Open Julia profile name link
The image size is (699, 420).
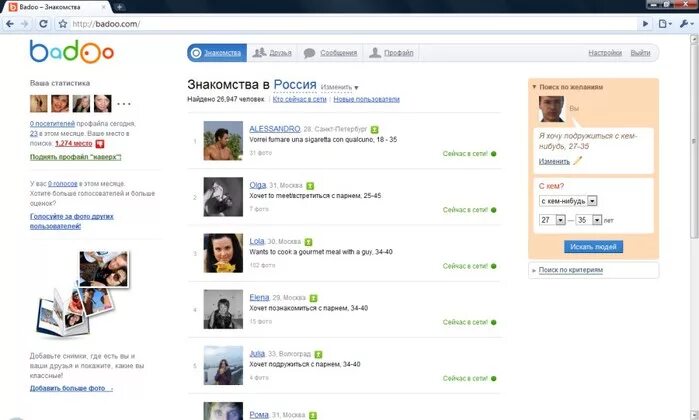[257, 354]
